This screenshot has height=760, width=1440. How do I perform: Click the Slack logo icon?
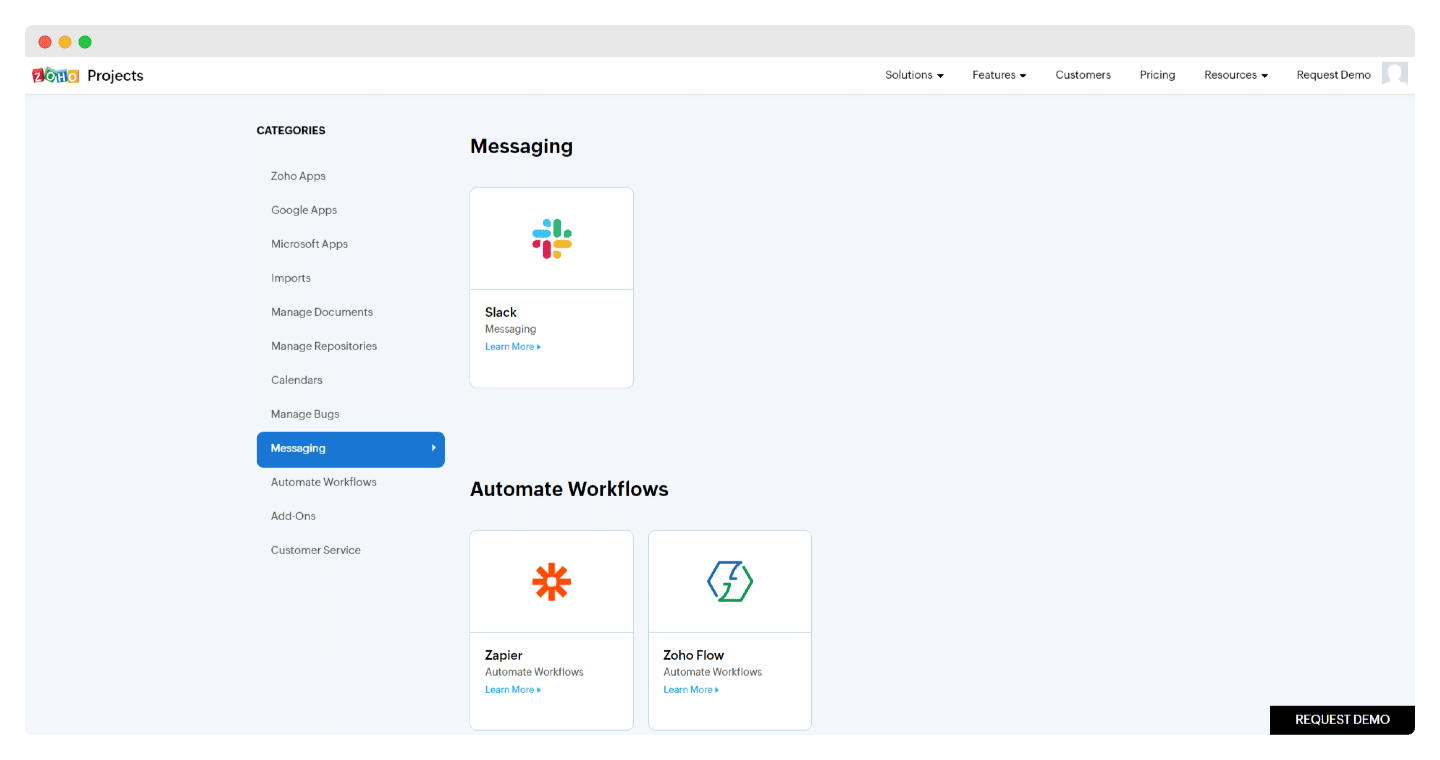[x=552, y=239]
